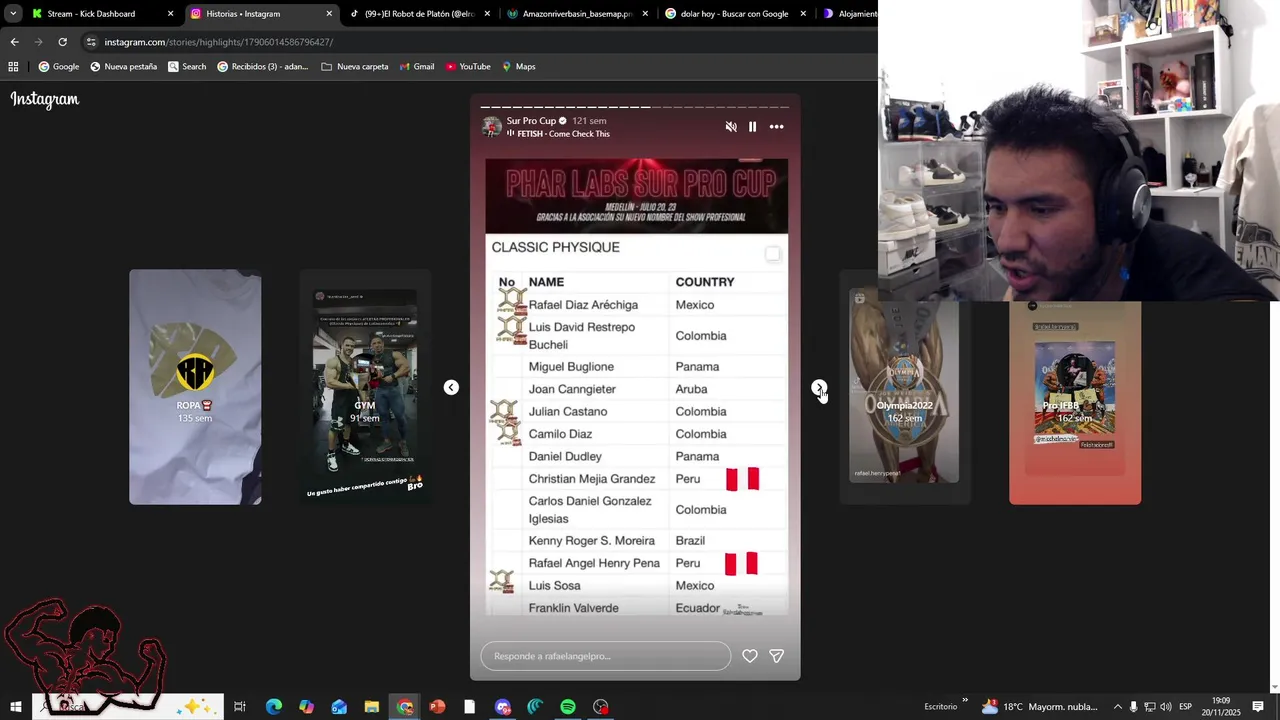The height and width of the screenshot is (720, 1280).
Task: Open File Explorer from the taskbar
Action: pos(371,707)
